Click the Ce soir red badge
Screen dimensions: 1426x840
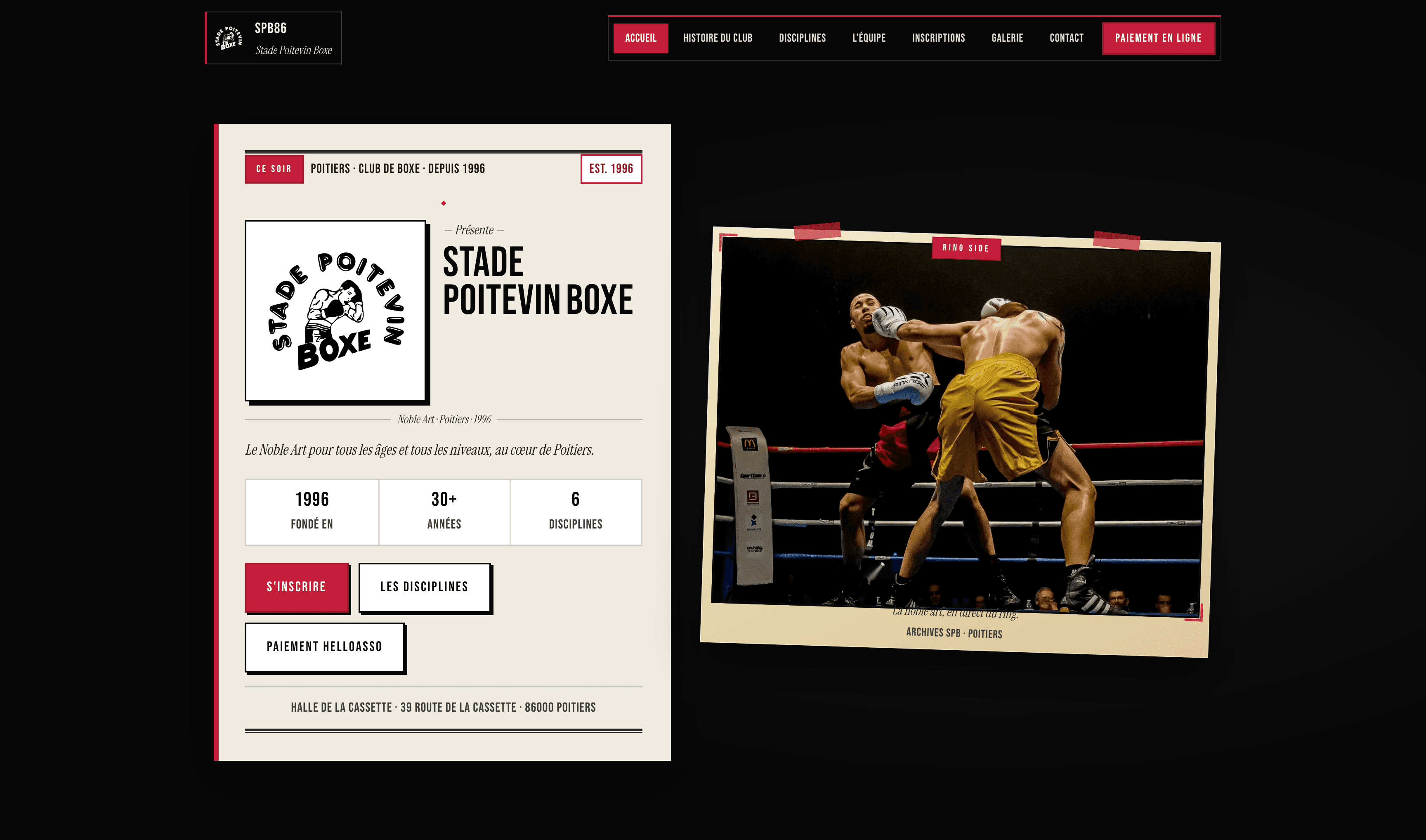pos(274,169)
